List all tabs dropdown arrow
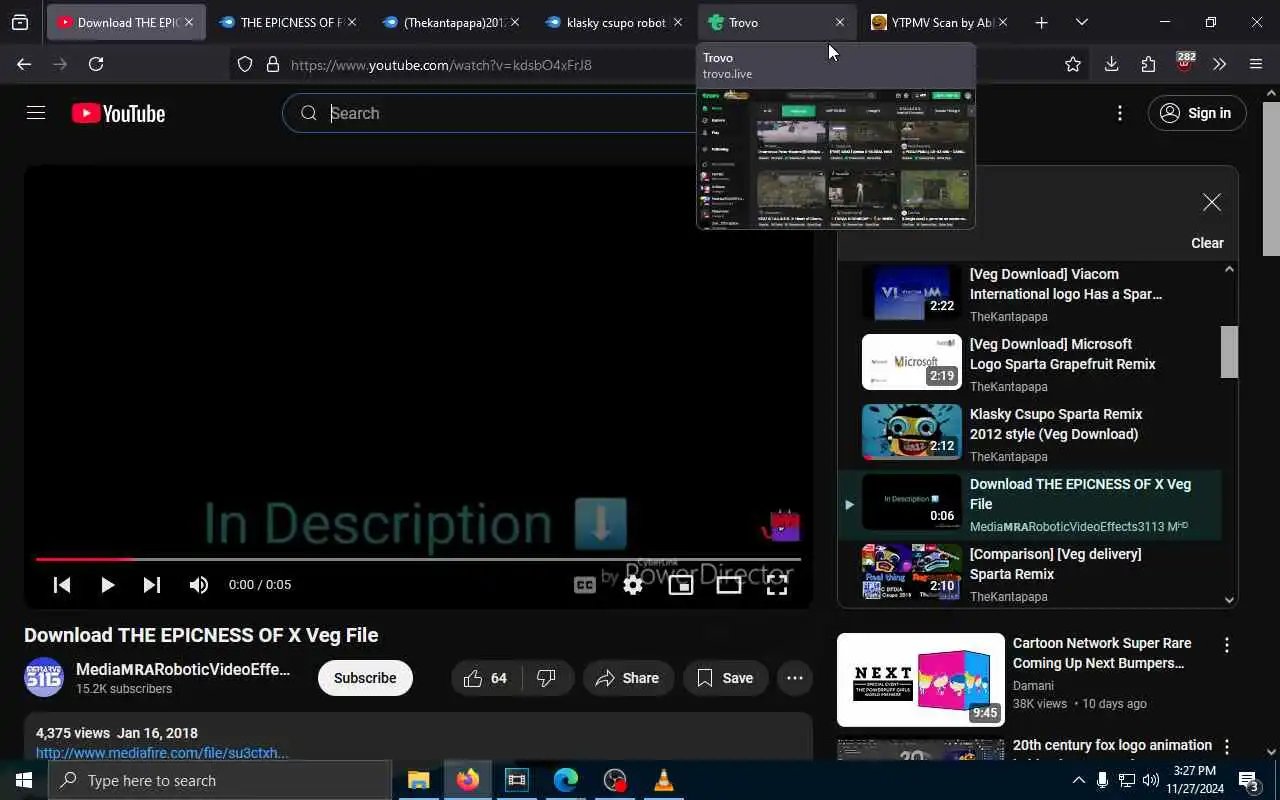Image resolution: width=1280 pixels, height=800 pixels. 1081,22
